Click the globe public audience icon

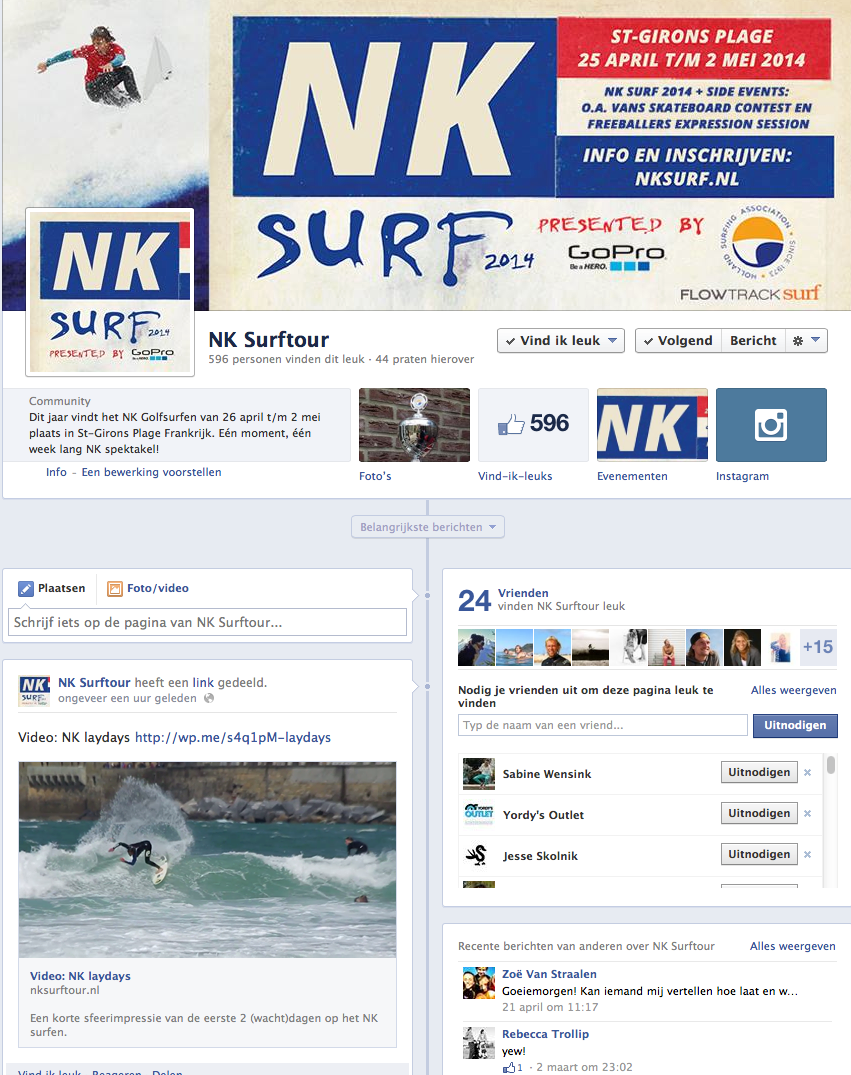[209, 698]
